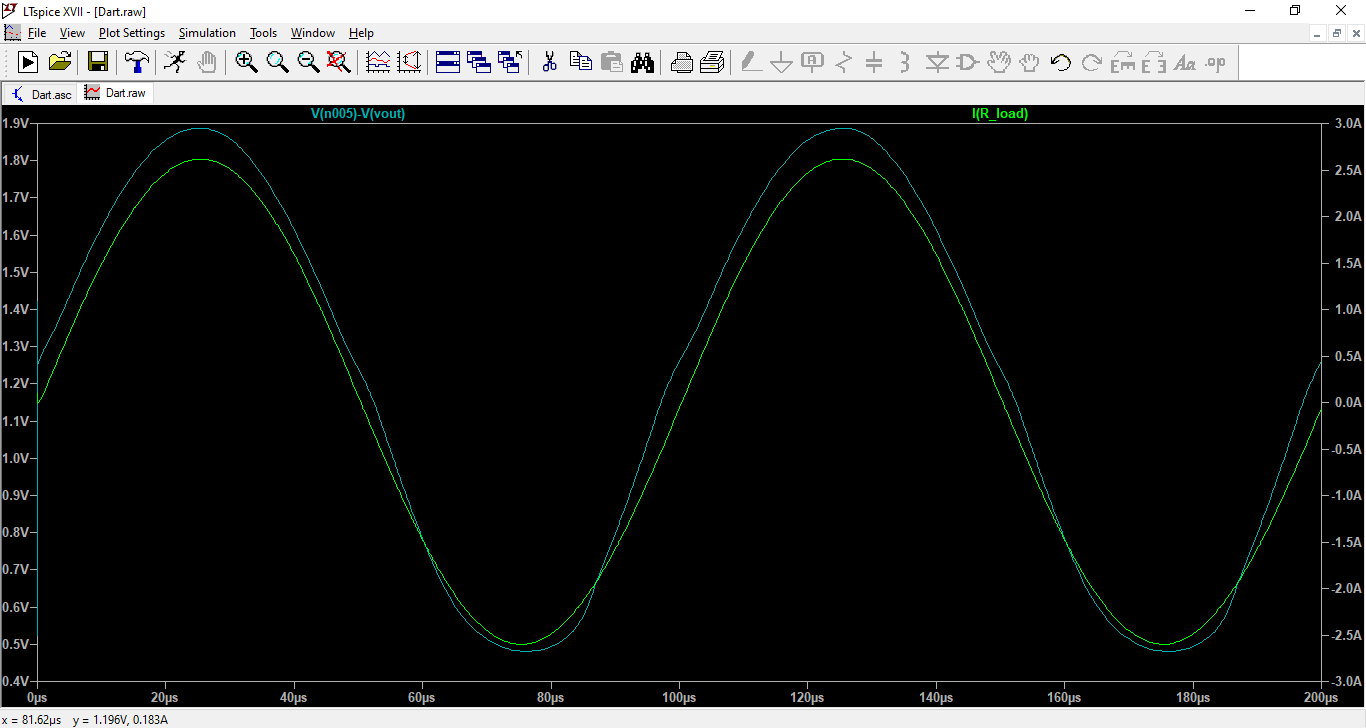
Task: Click the -3.0A right axis label
Action: [1347, 681]
